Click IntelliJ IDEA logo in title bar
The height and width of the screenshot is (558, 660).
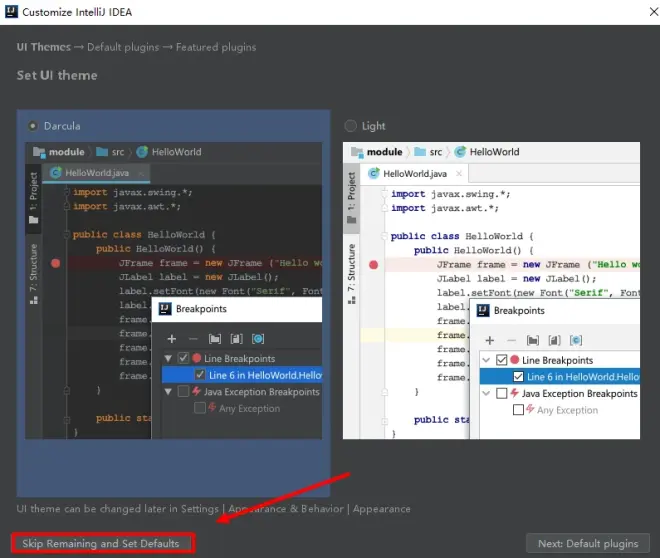(11, 11)
